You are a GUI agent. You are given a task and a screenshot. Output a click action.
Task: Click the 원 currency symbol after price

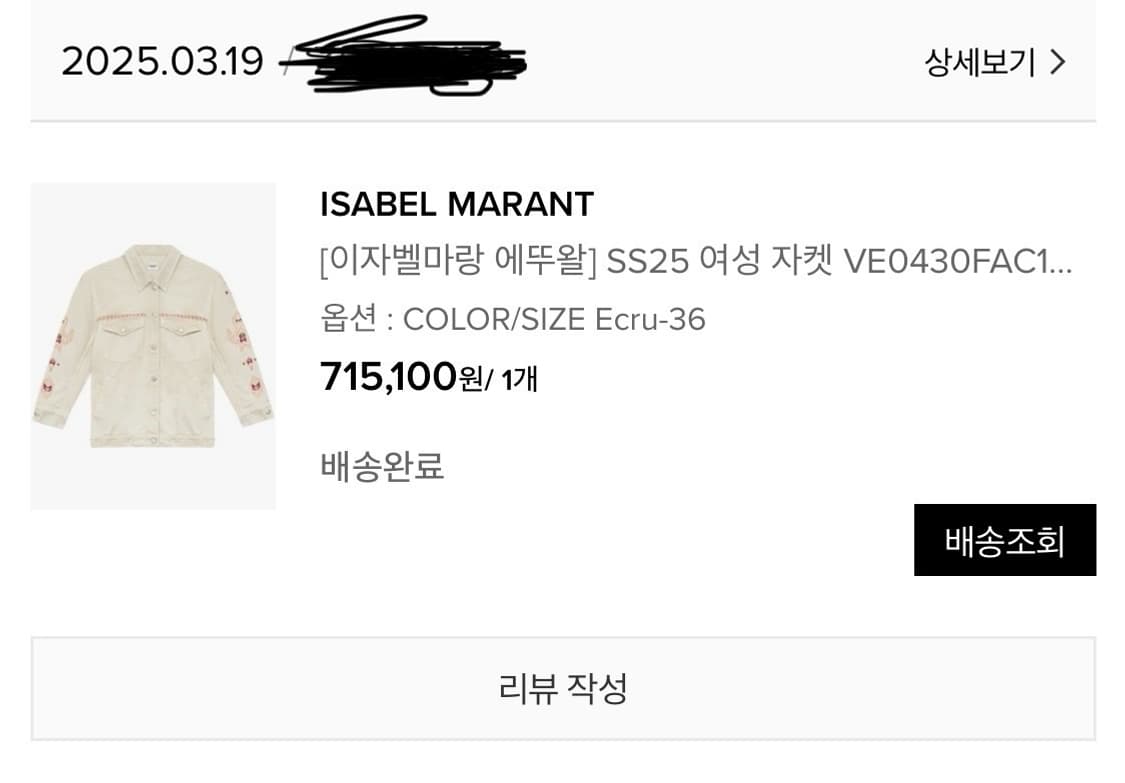(470, 380)
